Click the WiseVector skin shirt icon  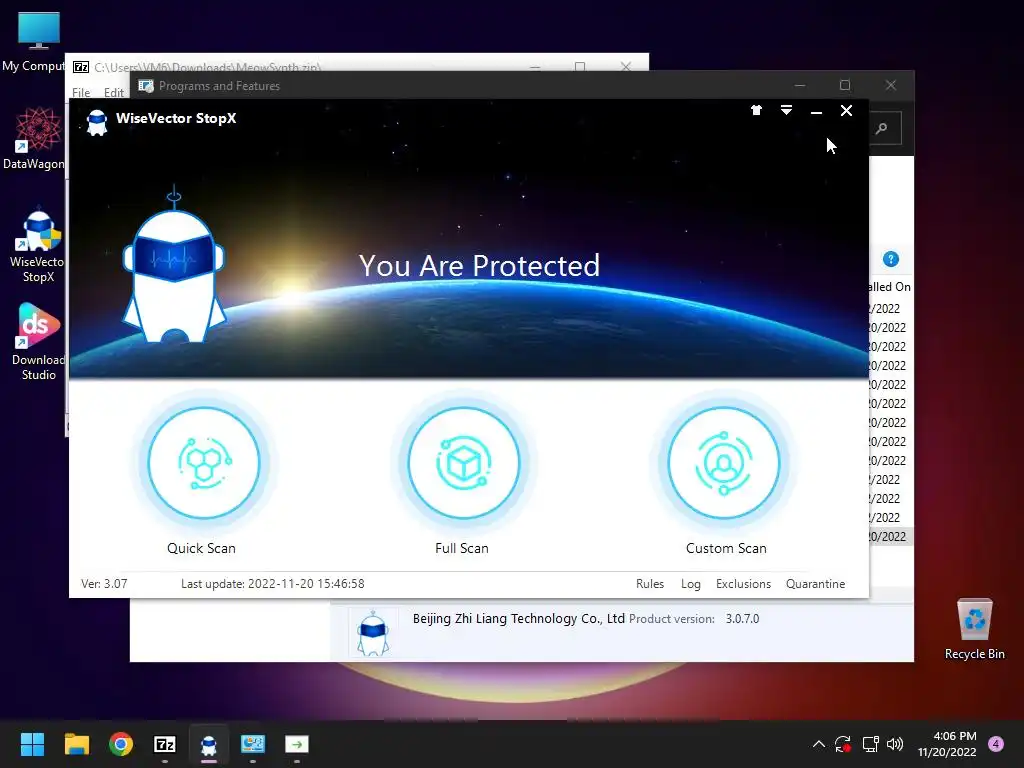click(x=756, y=110)
